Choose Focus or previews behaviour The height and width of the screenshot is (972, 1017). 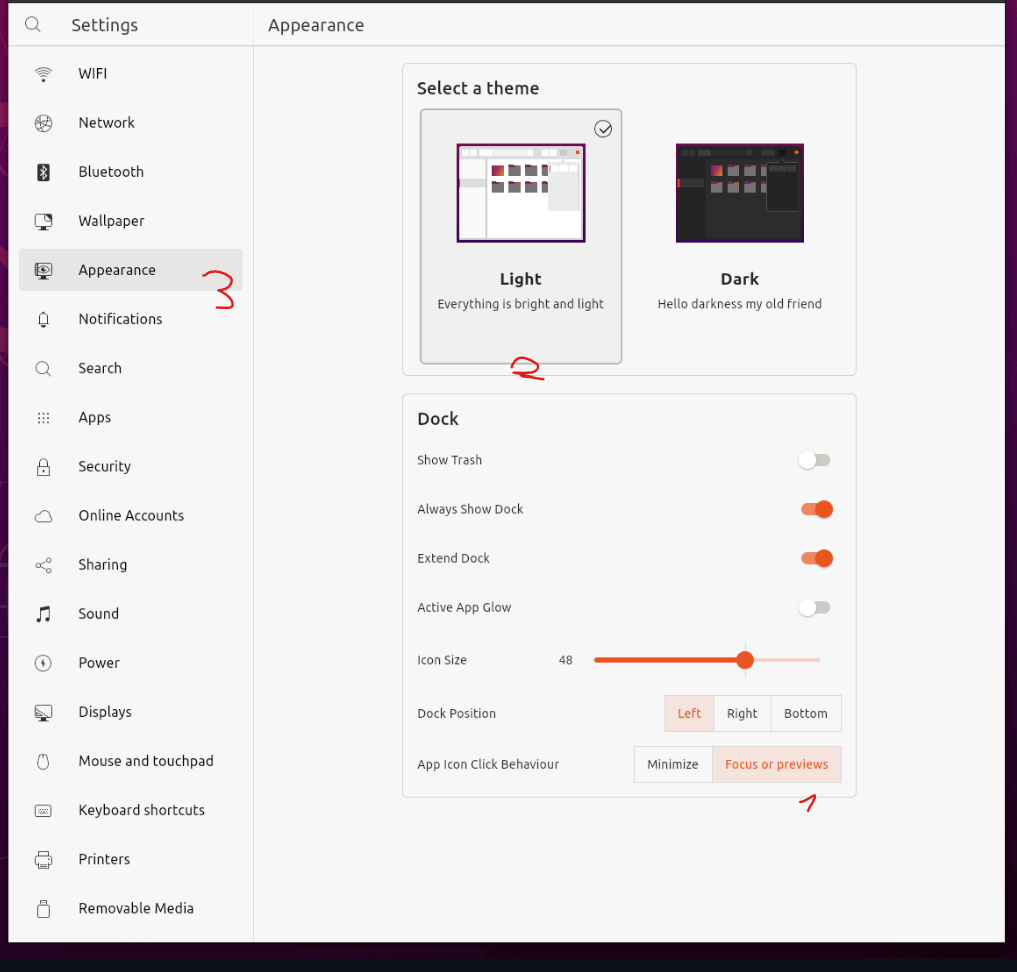point(777,765)
